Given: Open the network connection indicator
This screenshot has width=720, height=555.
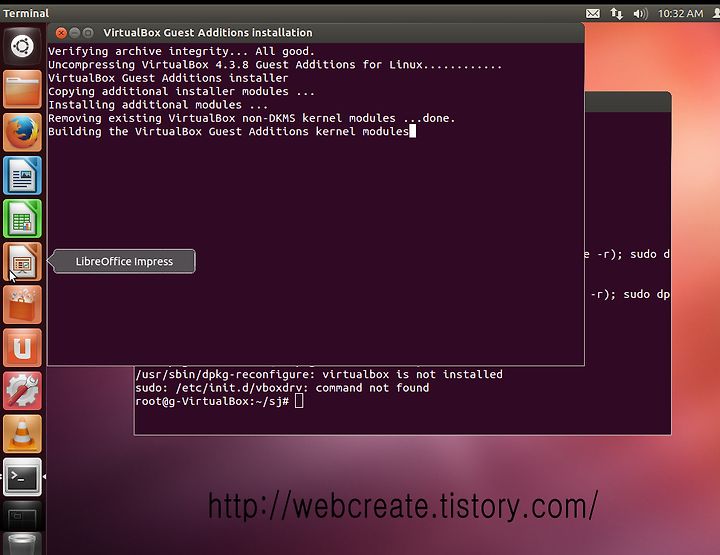Looking at the screenshot, I should (x=617, y=14).
